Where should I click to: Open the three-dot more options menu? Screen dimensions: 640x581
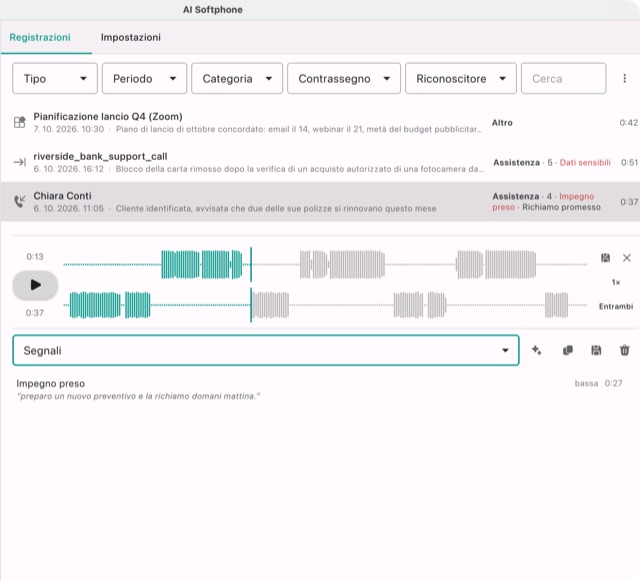624,78
